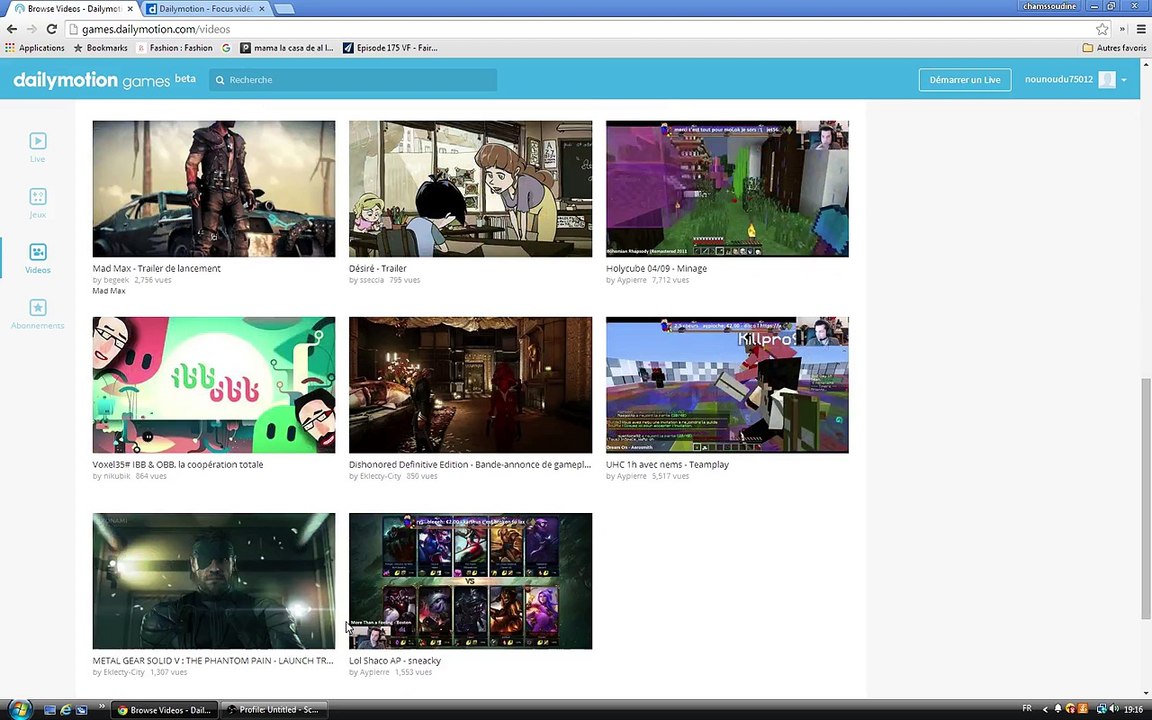Open Aypierre channel under Holycube video
The height and width of the screenshot is (720, 1152).
[632, 280]
